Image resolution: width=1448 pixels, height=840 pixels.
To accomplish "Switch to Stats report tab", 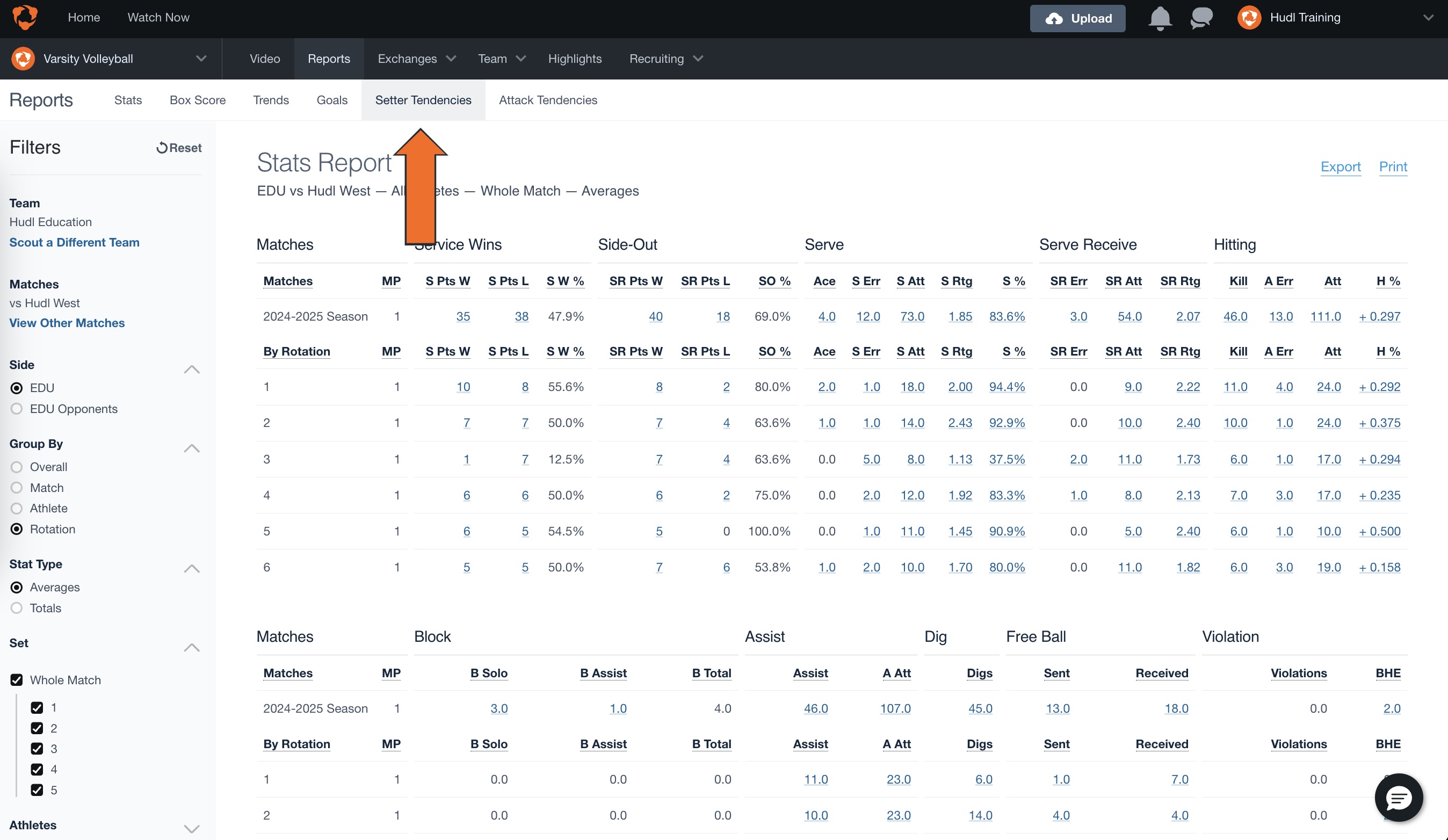I will tap(128, 100).
